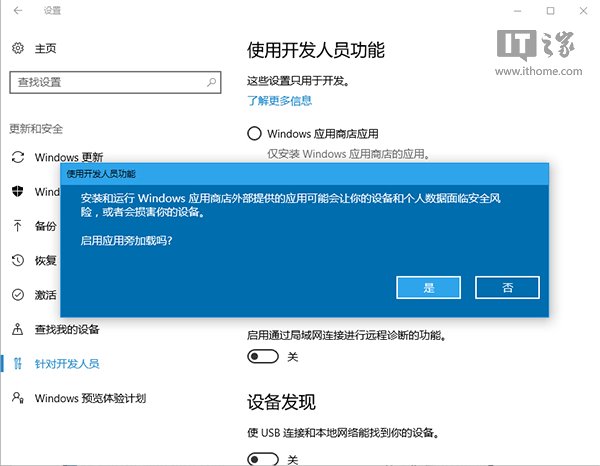600x466 pixels.
Task: Click heading 设备发现
Action: [281, 402]
